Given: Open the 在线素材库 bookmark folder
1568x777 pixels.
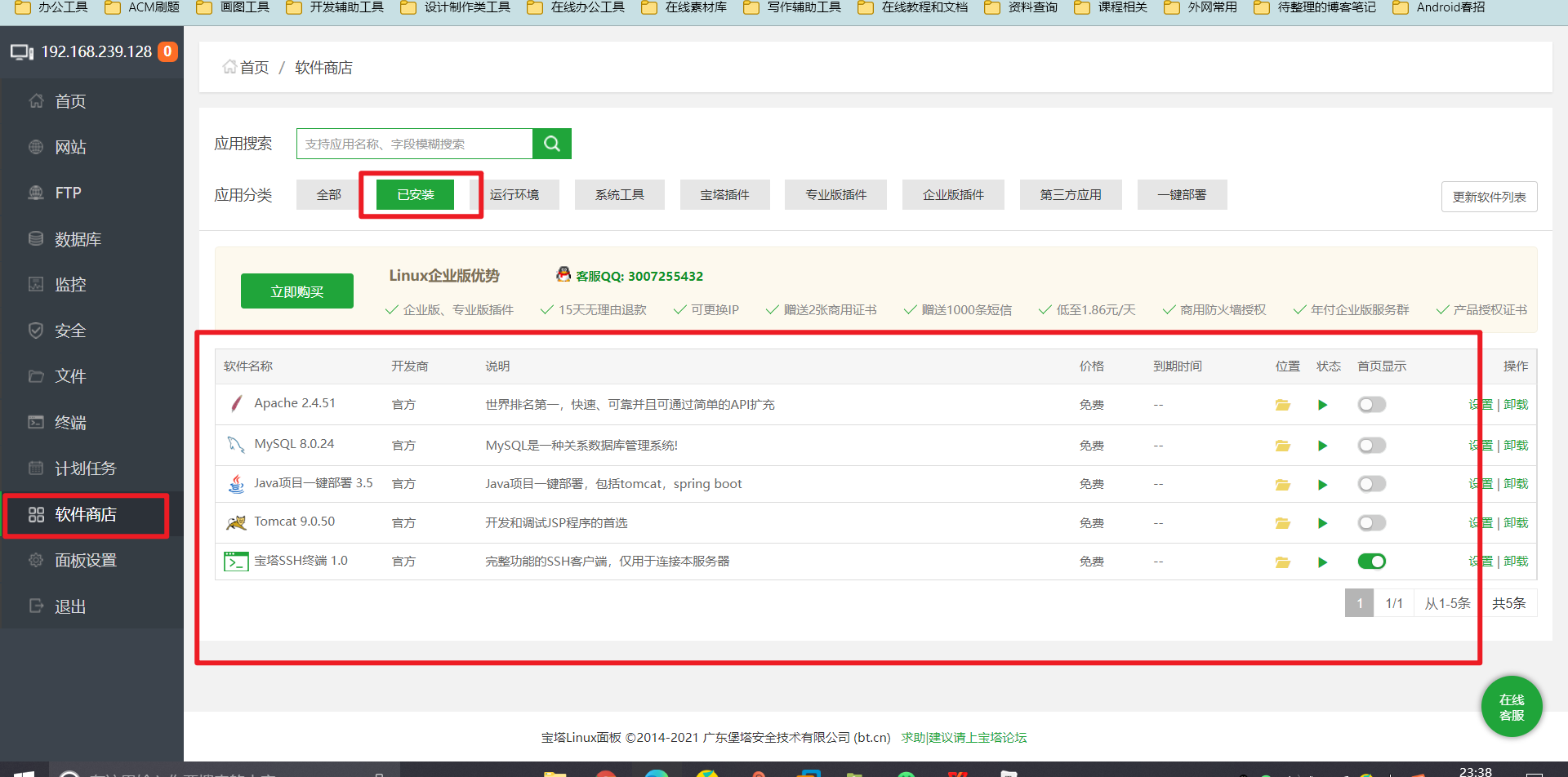Looking at the screenshot, I should pyautogui.click(x=684, y=7).
